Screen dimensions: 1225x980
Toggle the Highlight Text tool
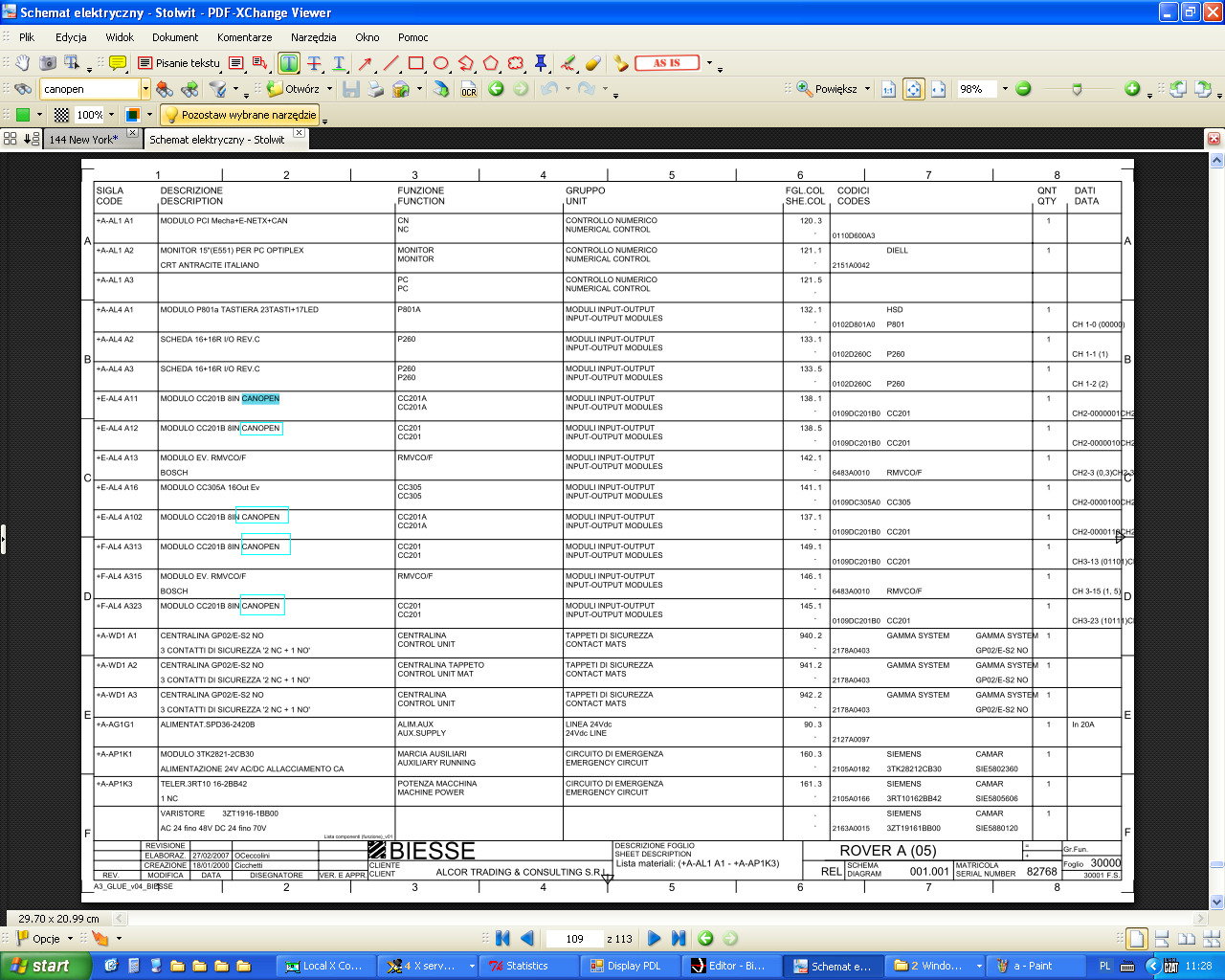click(x=289, y=63)
